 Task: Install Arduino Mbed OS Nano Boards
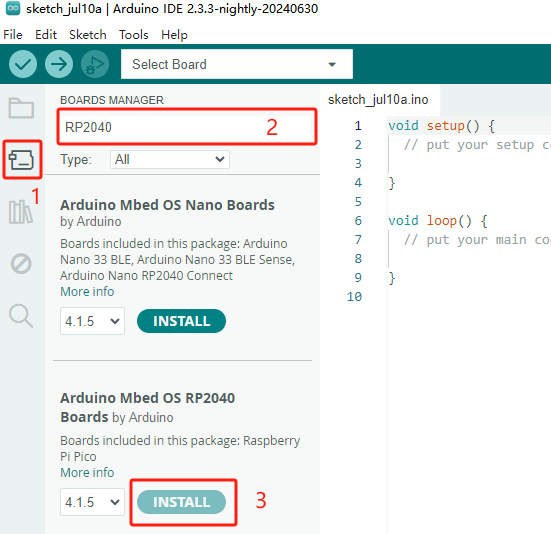click(x=181, y=321)
